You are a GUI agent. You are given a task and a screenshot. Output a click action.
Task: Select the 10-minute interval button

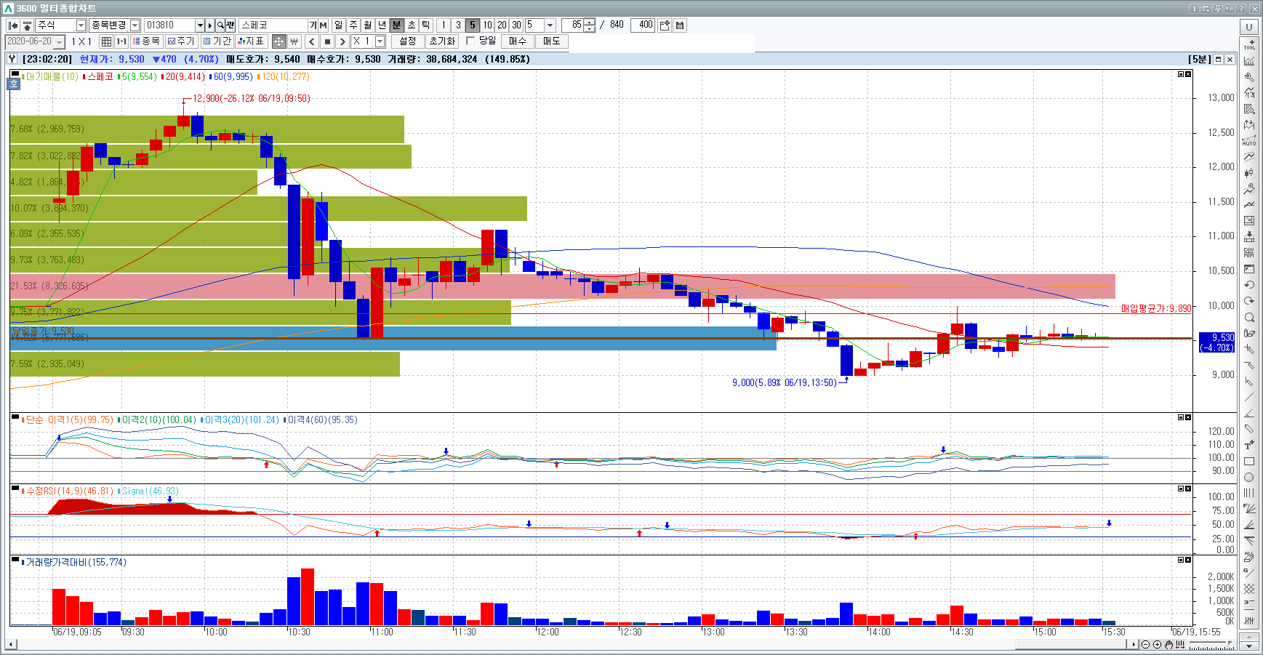click(487, 25)
